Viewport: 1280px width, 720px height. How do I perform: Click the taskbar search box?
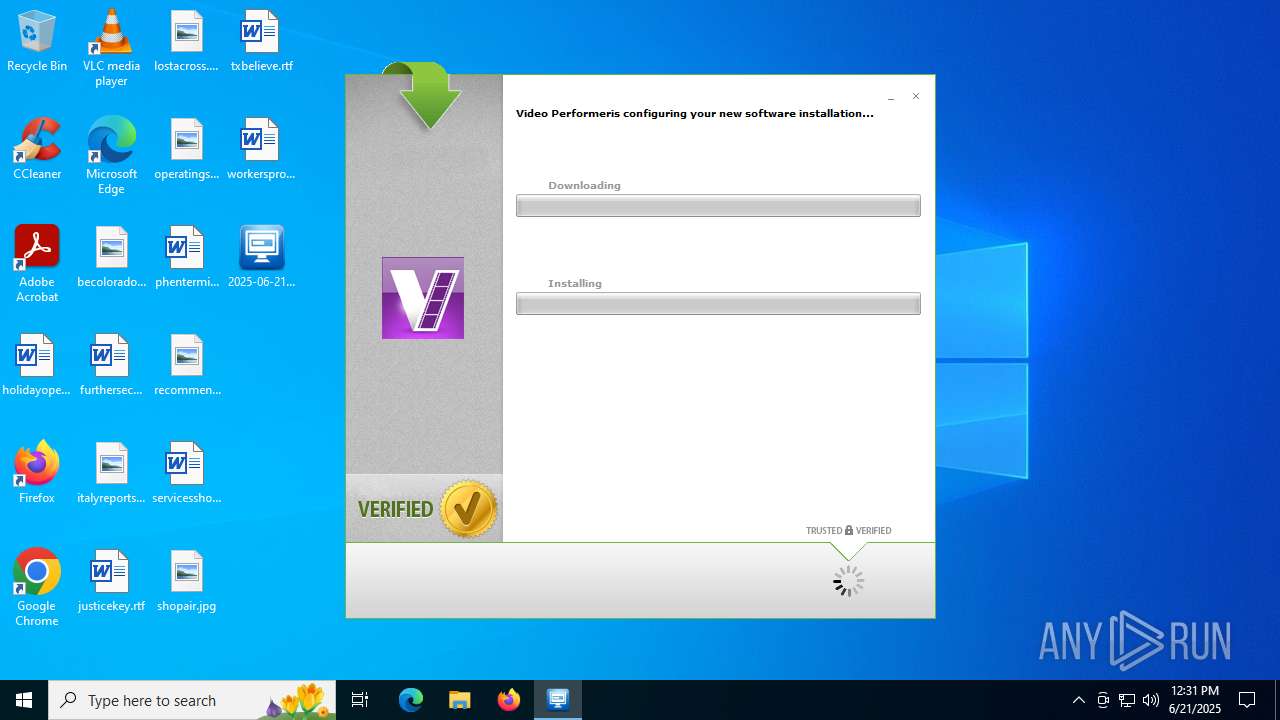(x=194, y=700)
